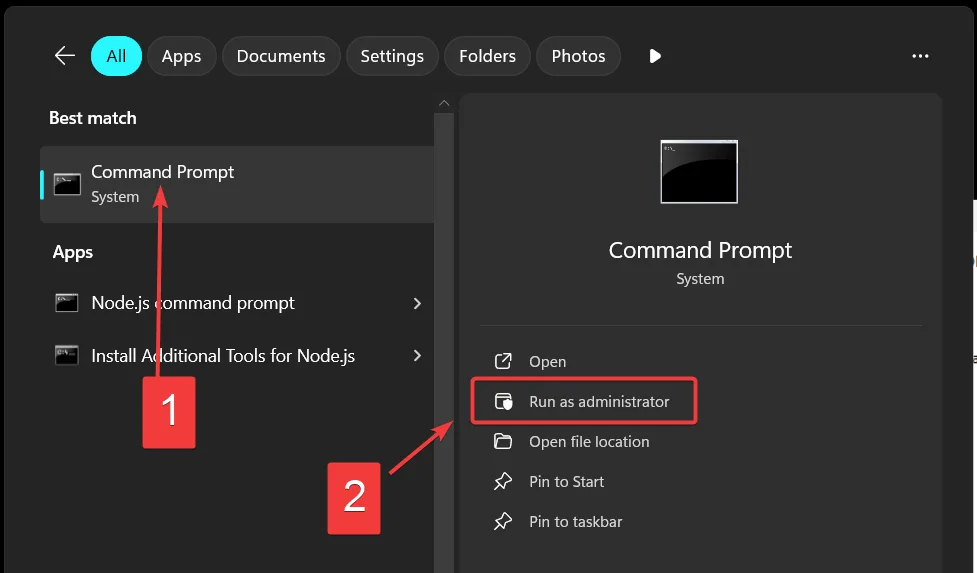Click the Run as administrator shield icon

503,402
